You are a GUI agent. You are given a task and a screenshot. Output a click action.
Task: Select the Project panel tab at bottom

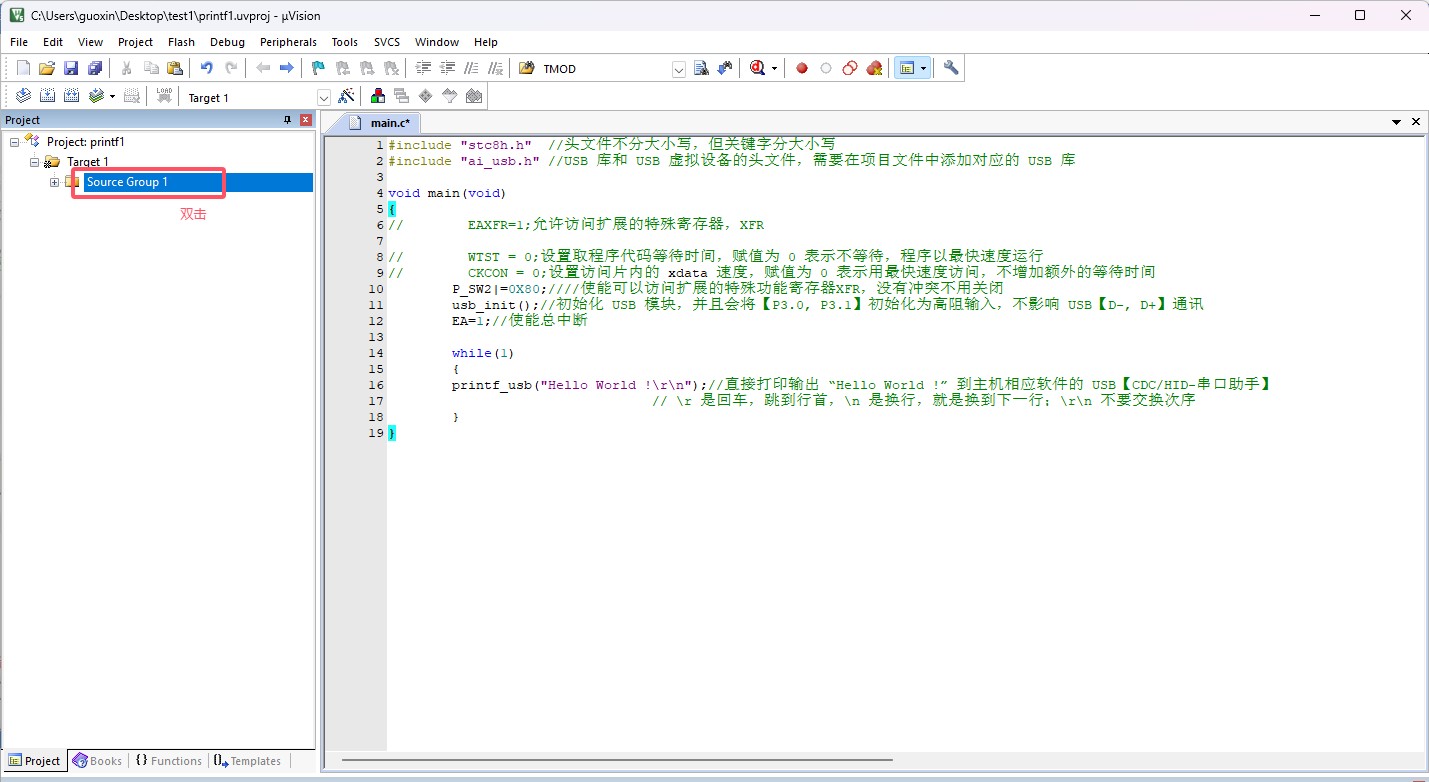pyautogui.click(x=34, y=761)
